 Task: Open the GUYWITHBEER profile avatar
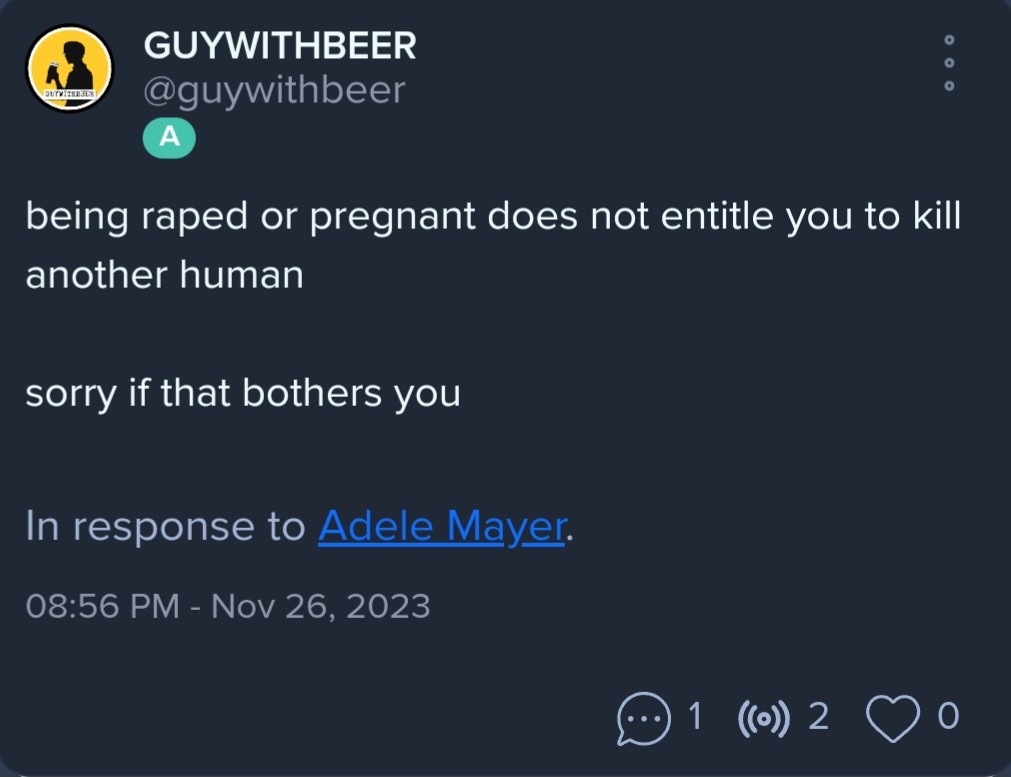point(69,68)
